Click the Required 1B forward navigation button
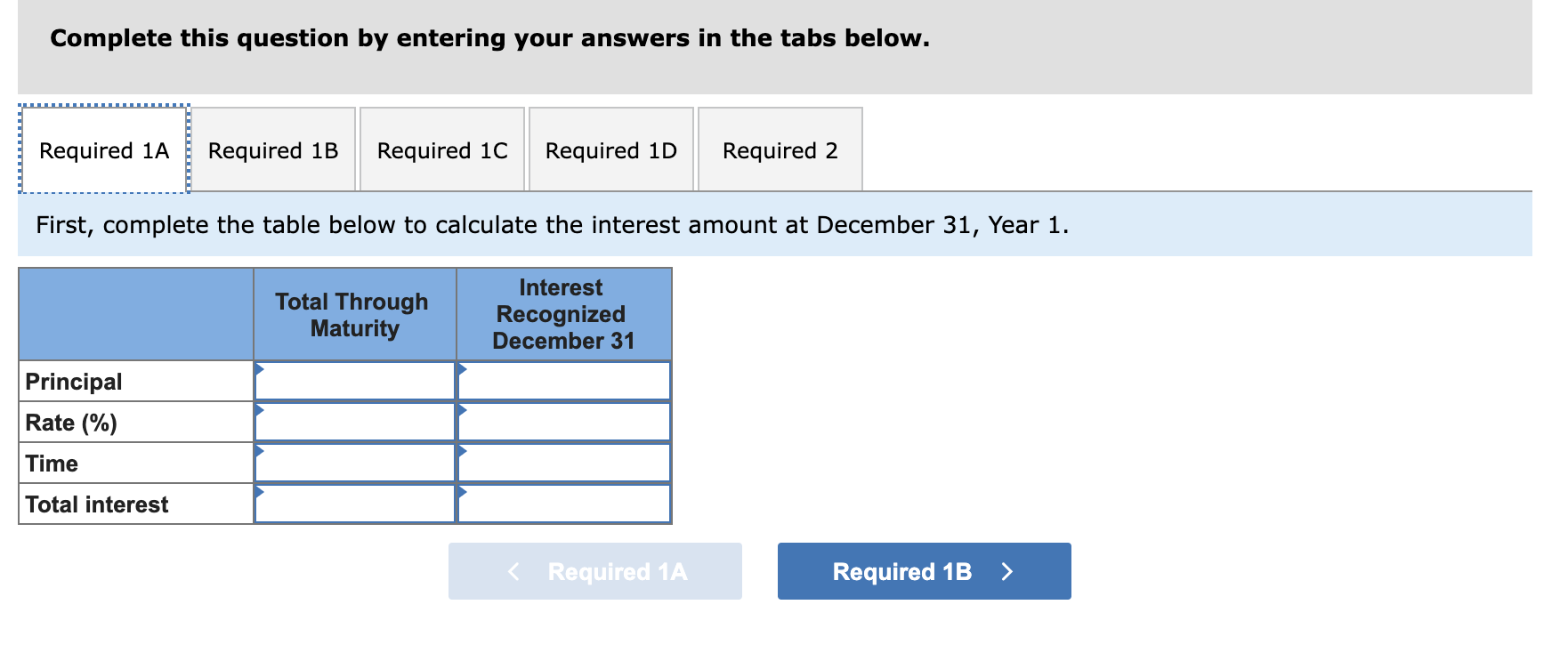The width and height of the screenshot is (1568, 653). pos(923,571)
